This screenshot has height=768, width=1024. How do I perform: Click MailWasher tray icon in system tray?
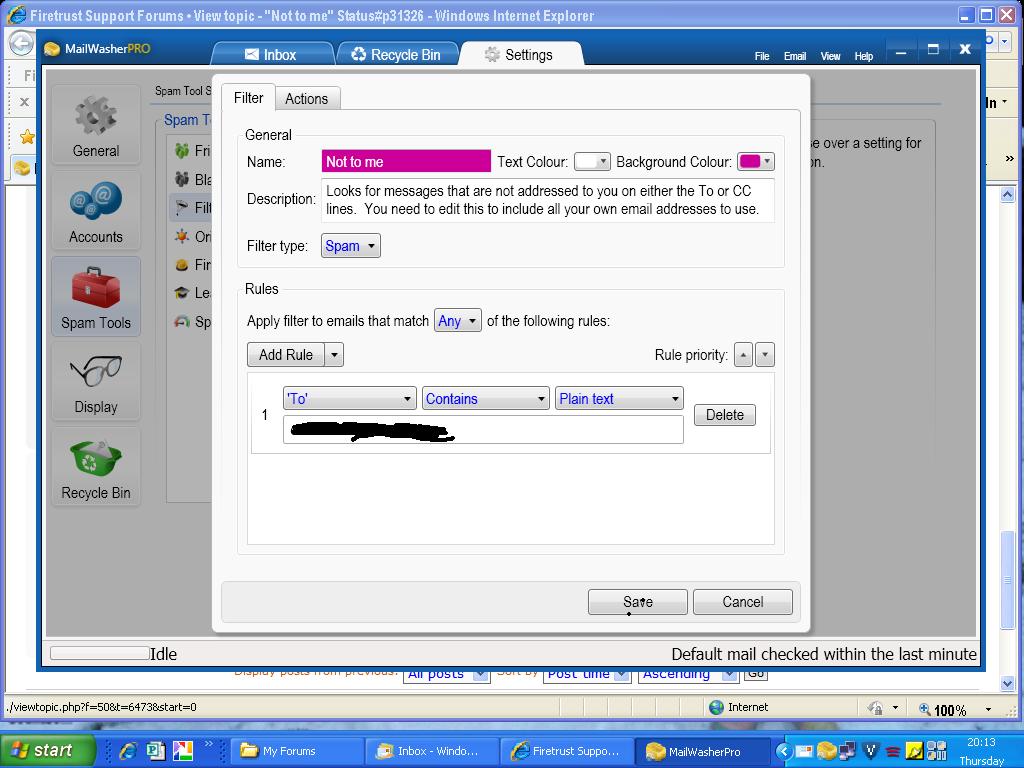coord(826,751)
